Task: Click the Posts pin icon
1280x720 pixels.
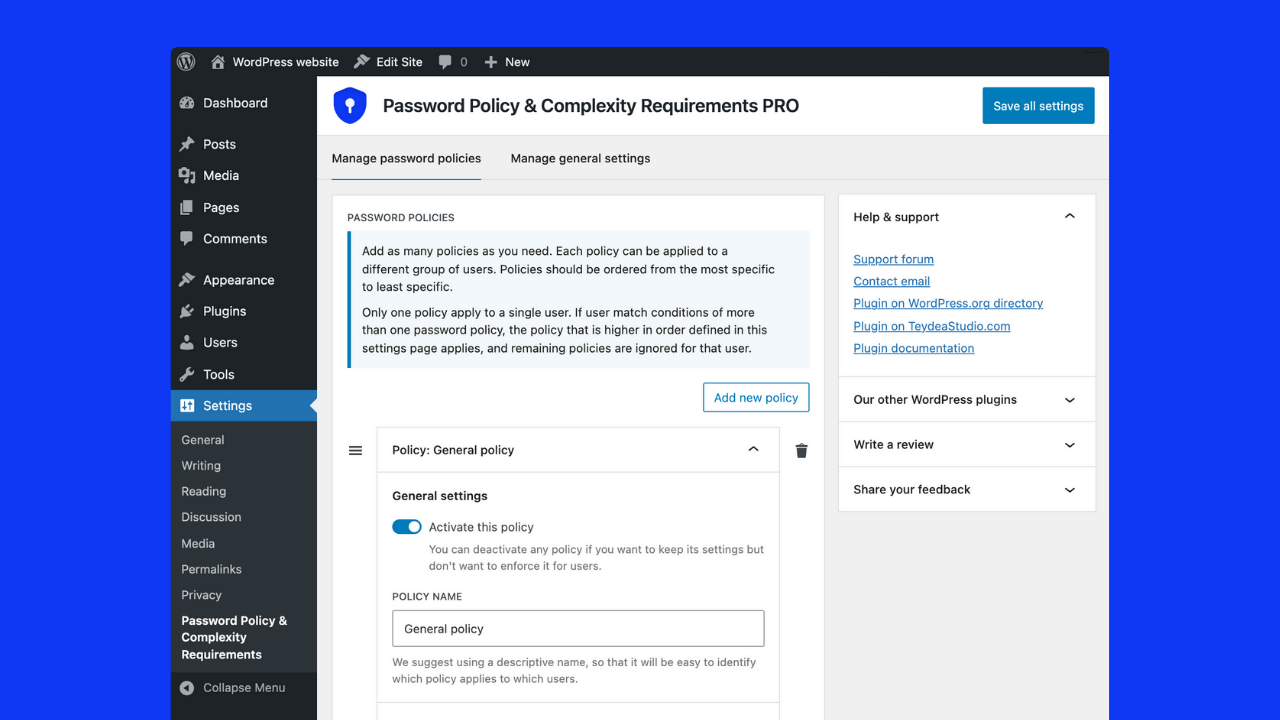Action: click(187, 144)
